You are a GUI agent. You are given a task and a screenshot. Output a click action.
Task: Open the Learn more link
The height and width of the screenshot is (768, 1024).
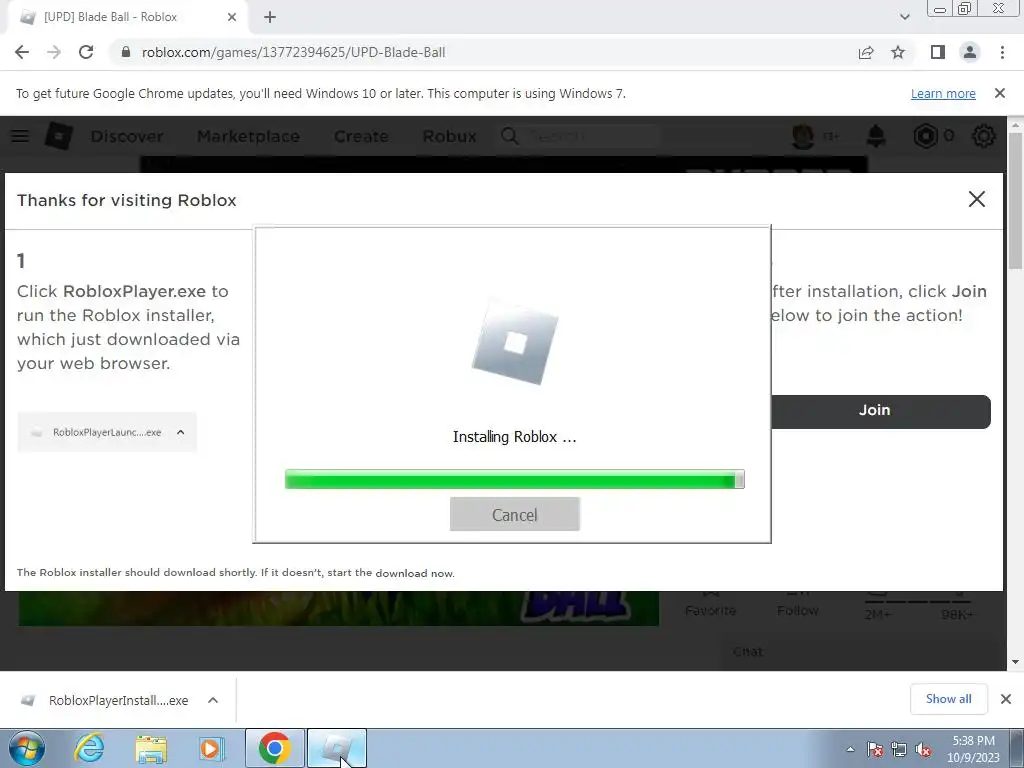tap(943, 93)
